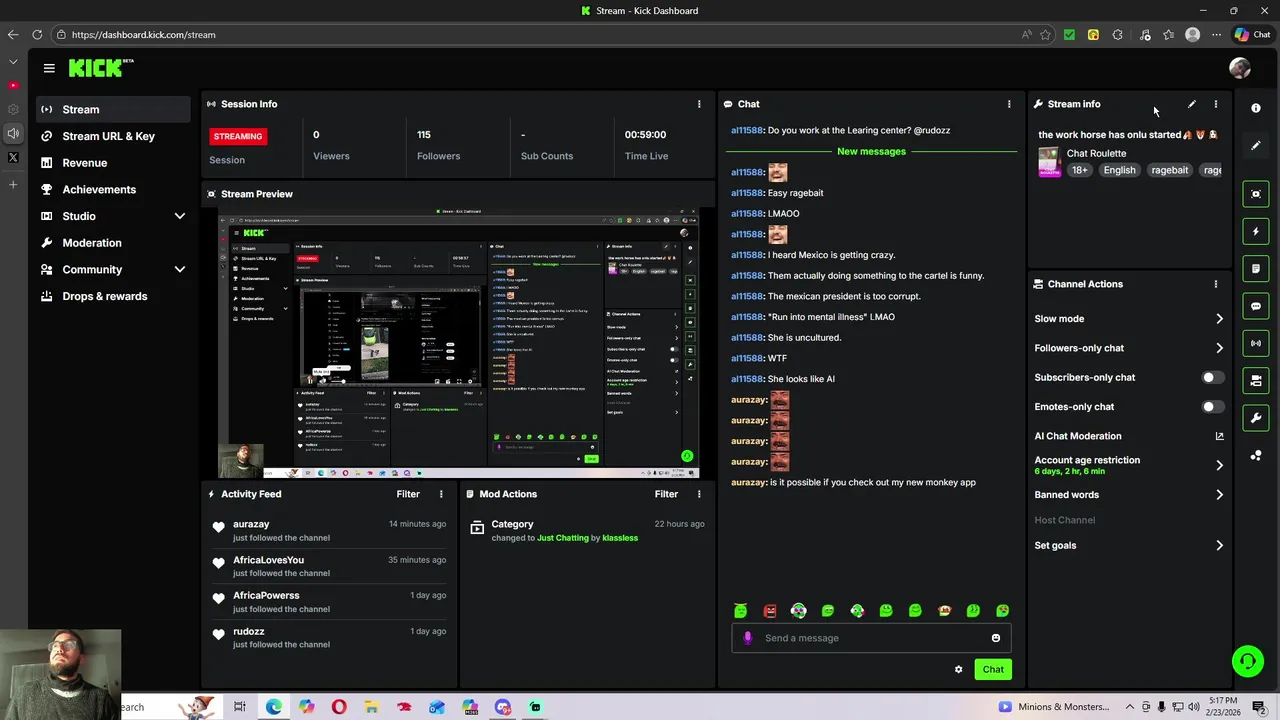Click the three-dots cluster icon in right sidebar
The height and width of the screenshot is (720, 1280).
[1256, 456]
